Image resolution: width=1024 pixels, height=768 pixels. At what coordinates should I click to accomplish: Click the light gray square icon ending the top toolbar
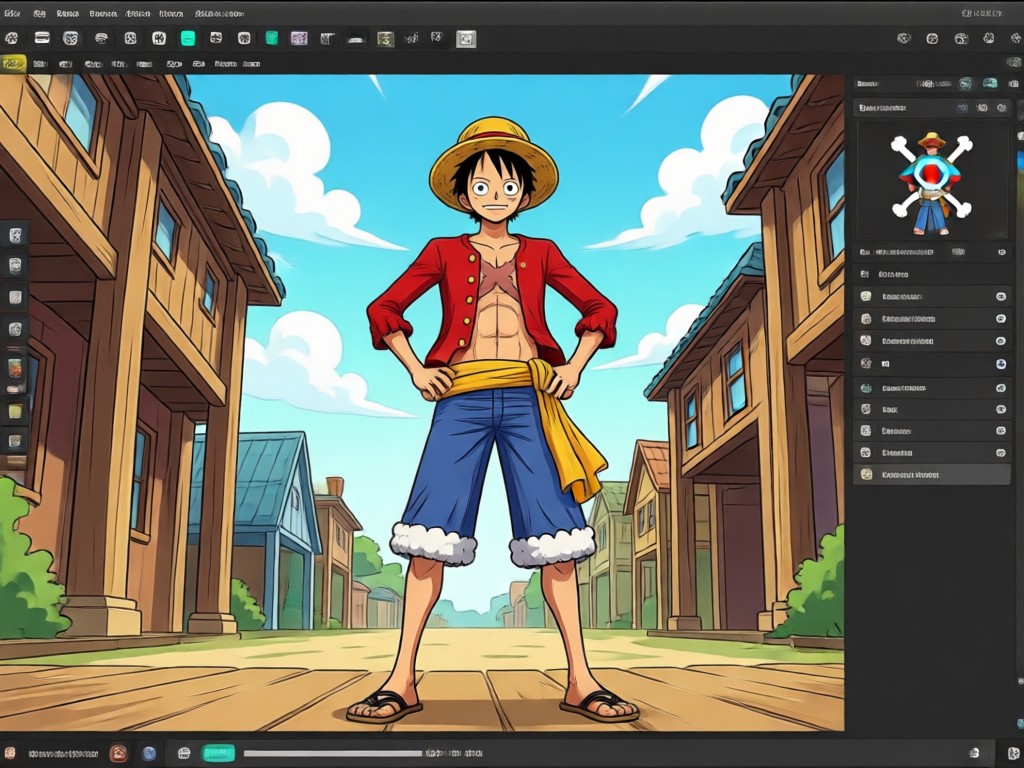466,39
